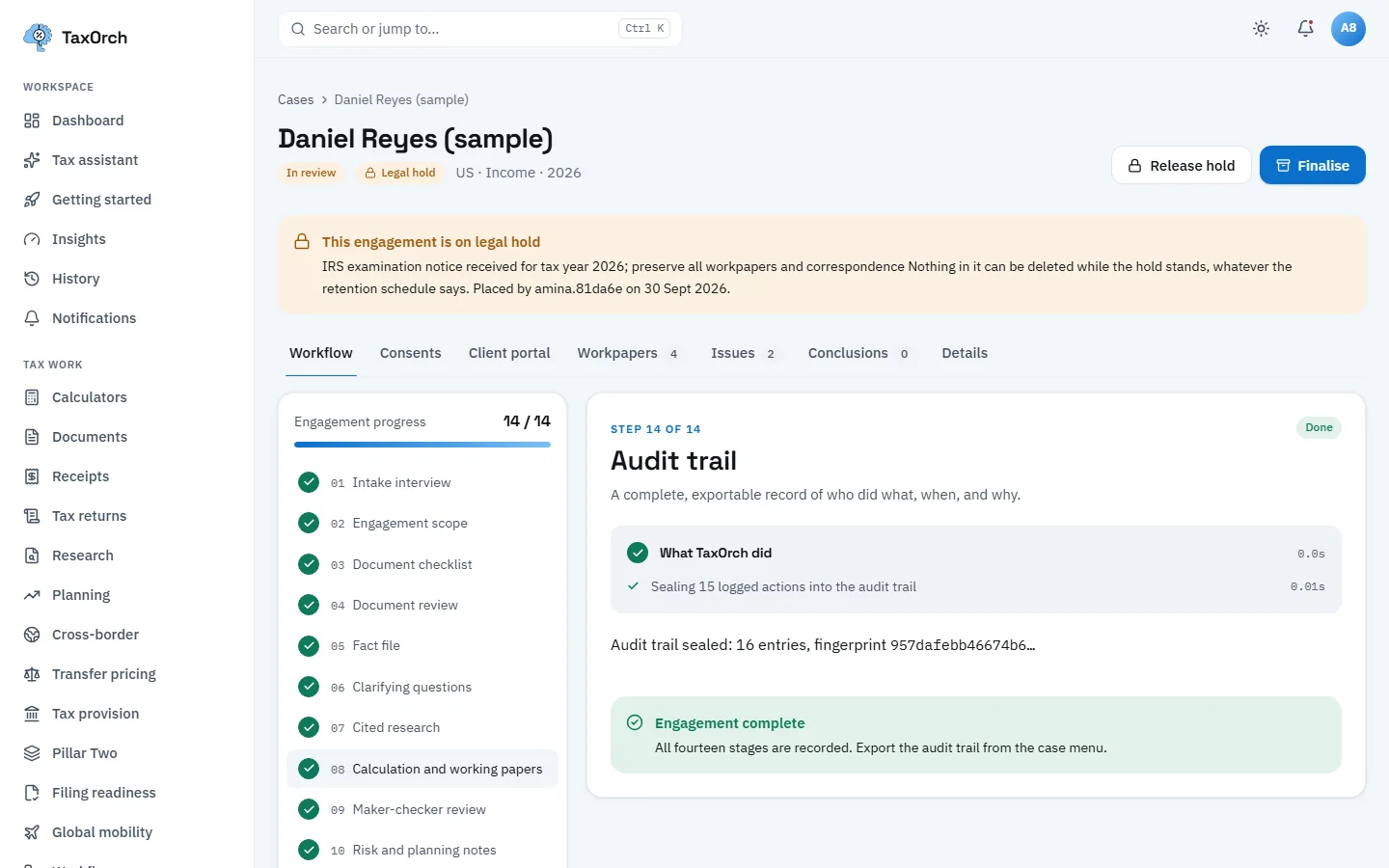Toggle the light/dark theme sun icon
Viewport: 1389px width, 868px height.
(1261, 29)
